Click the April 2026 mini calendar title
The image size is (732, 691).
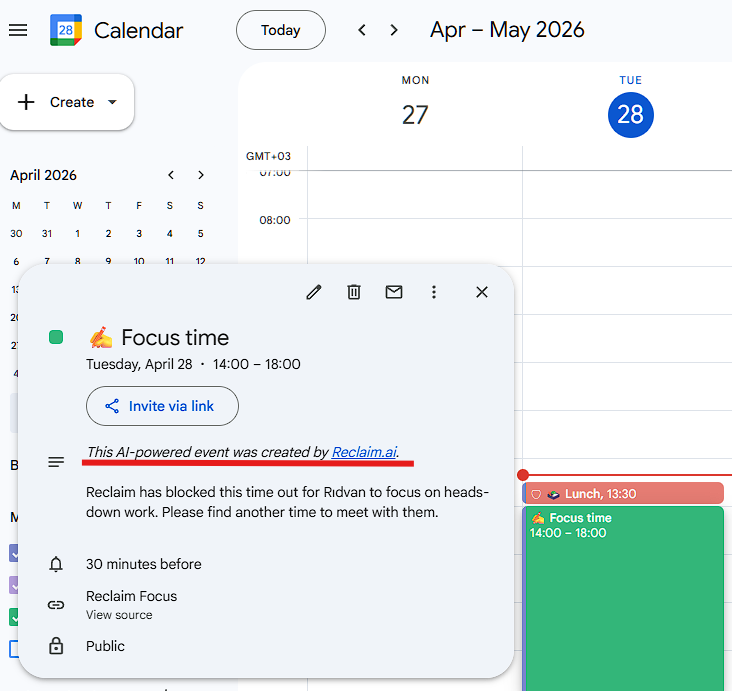click(x=43, y=175)
